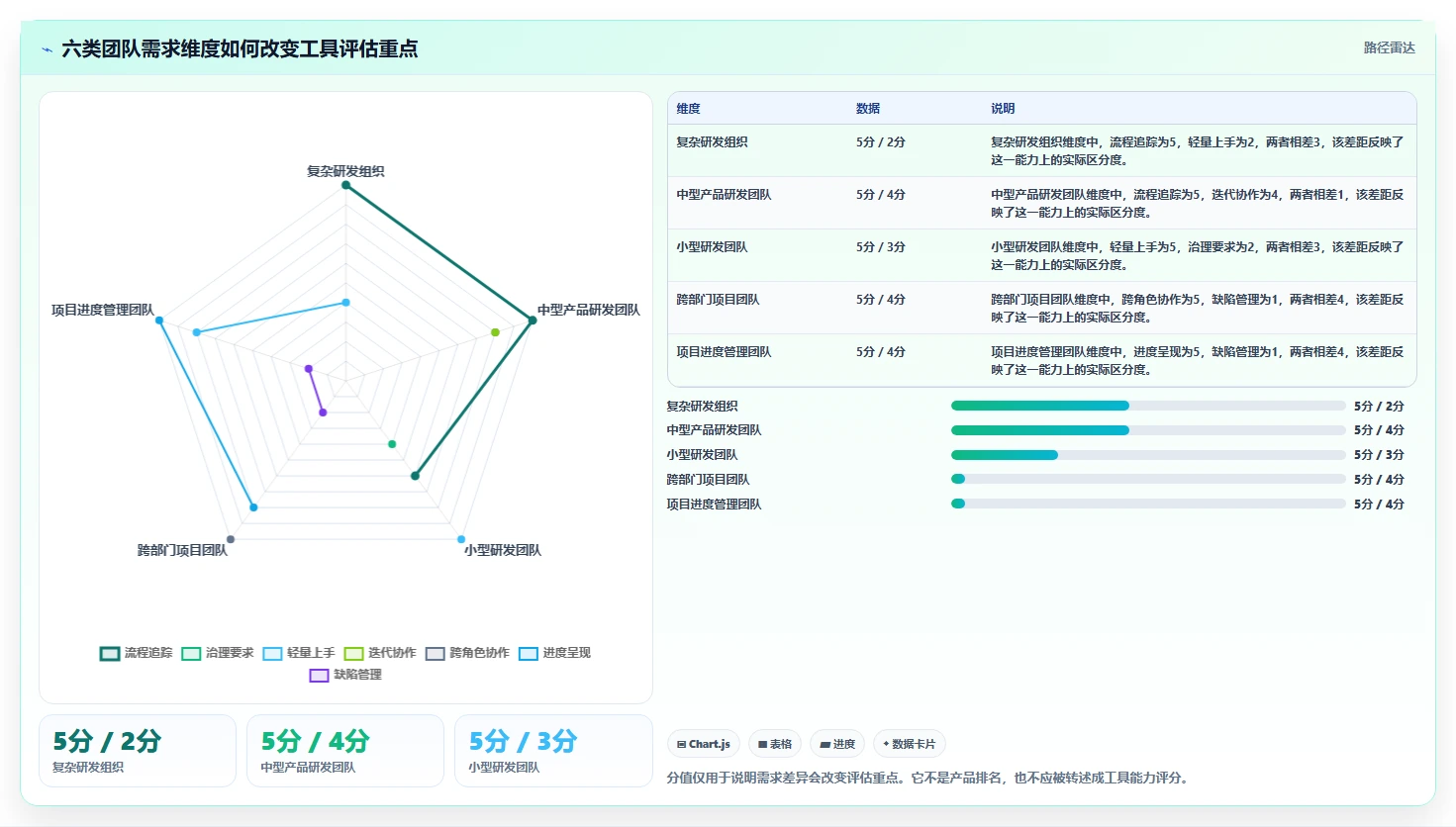Click the 复杂研发组织 progress bar
Screen dimensions: 1456x827
tap(1148, 406)
